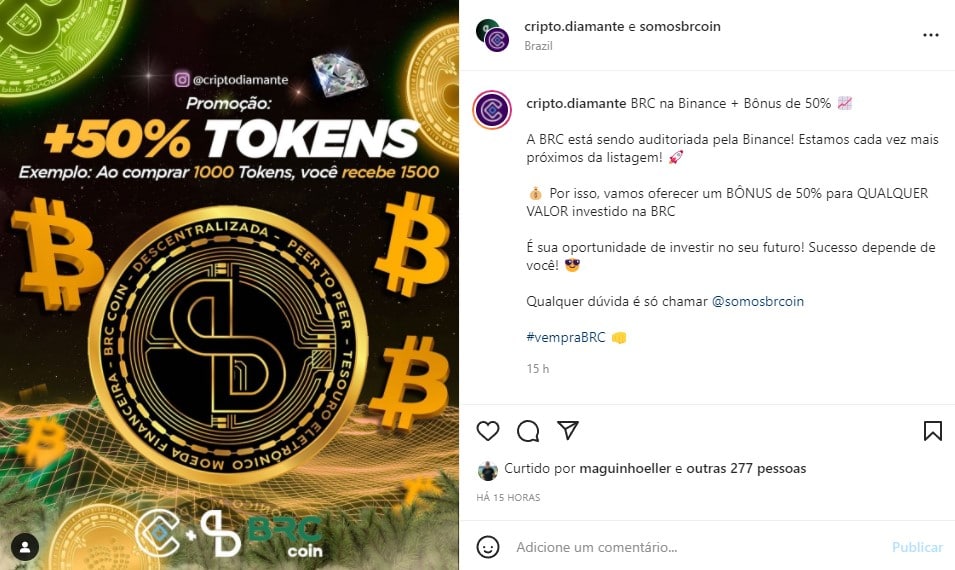View the outras 277 pessoas likes list
This screenshot has height=570, width=955.
(x=746, y=468)
